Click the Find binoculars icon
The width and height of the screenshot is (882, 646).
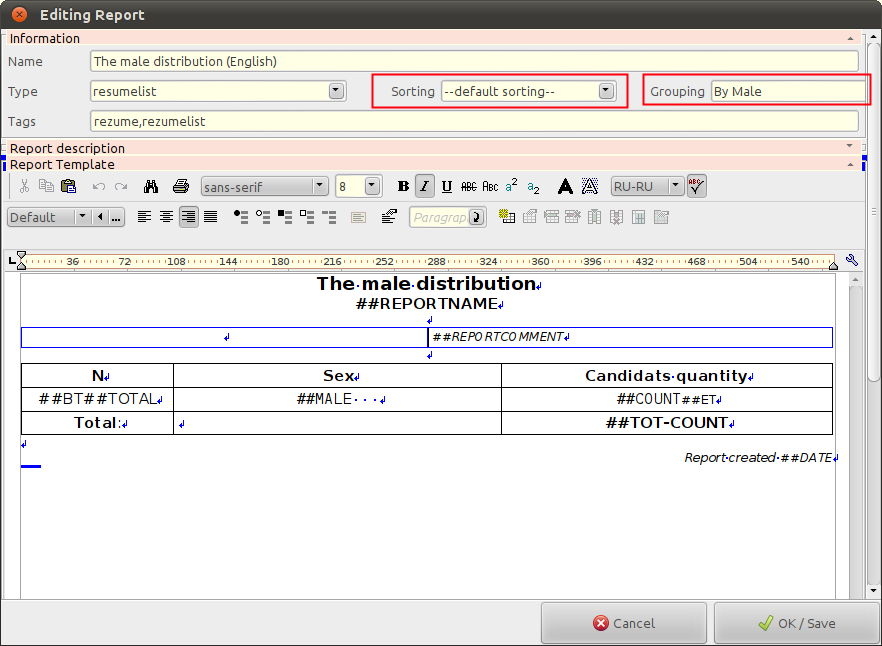[151, 186]
